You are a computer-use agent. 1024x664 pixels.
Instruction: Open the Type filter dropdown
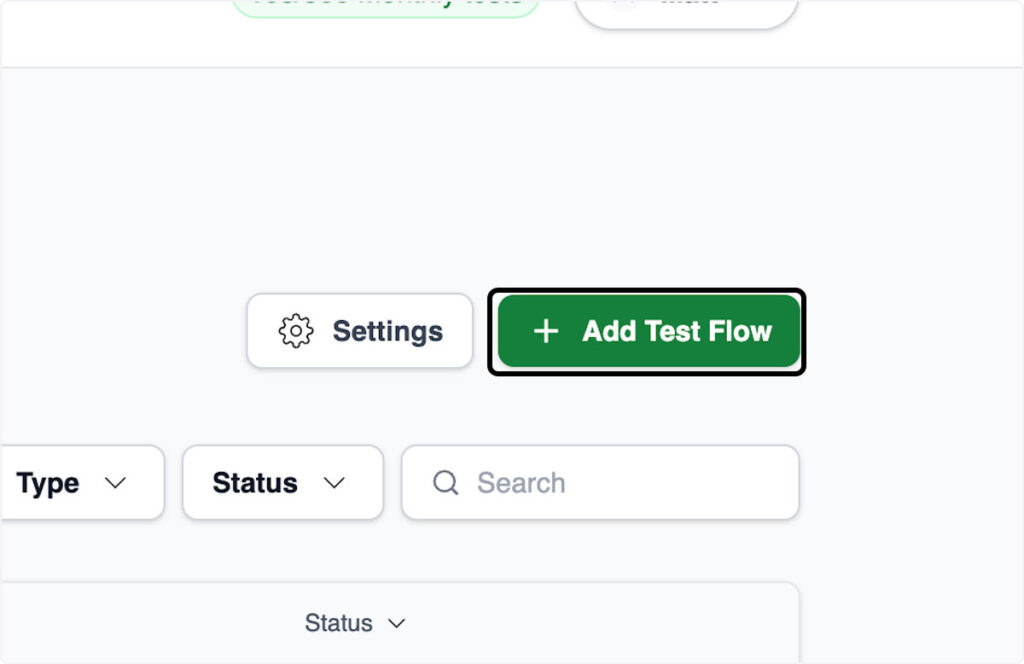(80, 483)
